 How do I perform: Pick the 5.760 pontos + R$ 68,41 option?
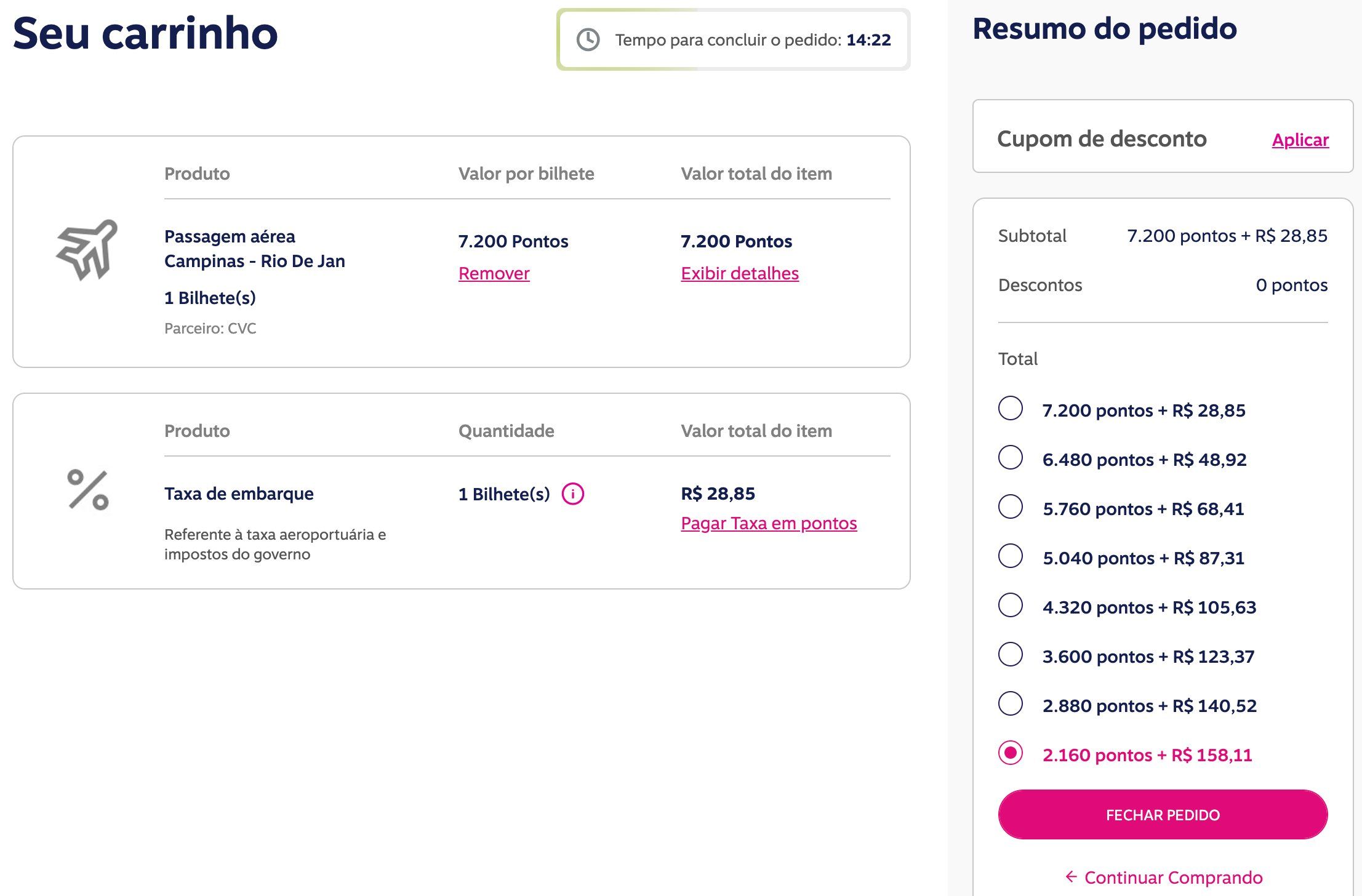pos(1011,507)
